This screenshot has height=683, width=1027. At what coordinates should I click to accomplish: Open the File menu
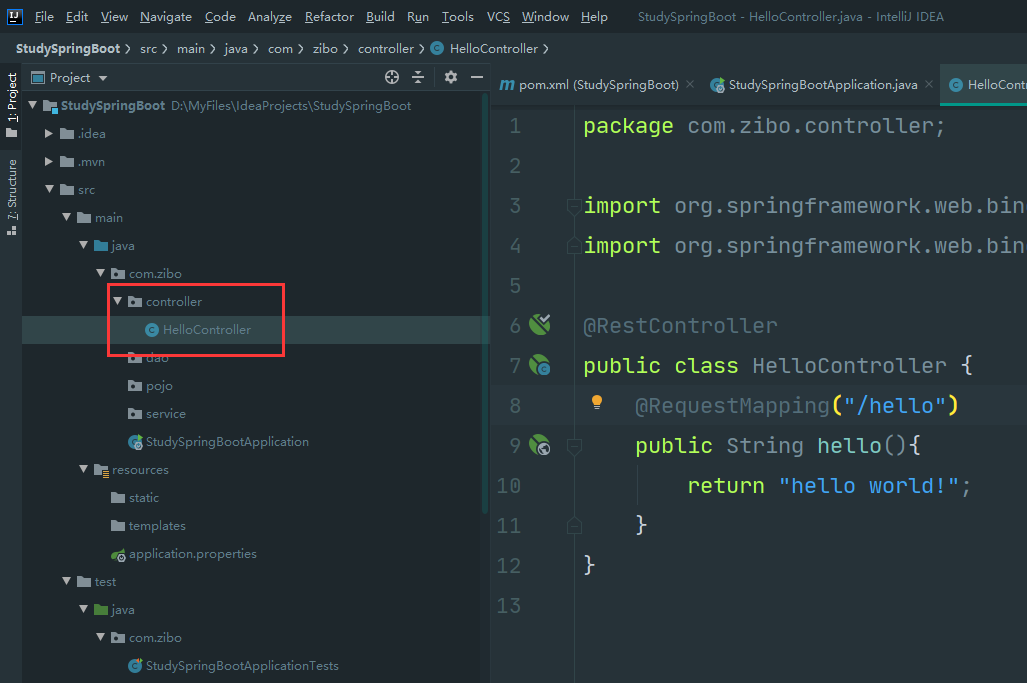[x=44, y=16]
